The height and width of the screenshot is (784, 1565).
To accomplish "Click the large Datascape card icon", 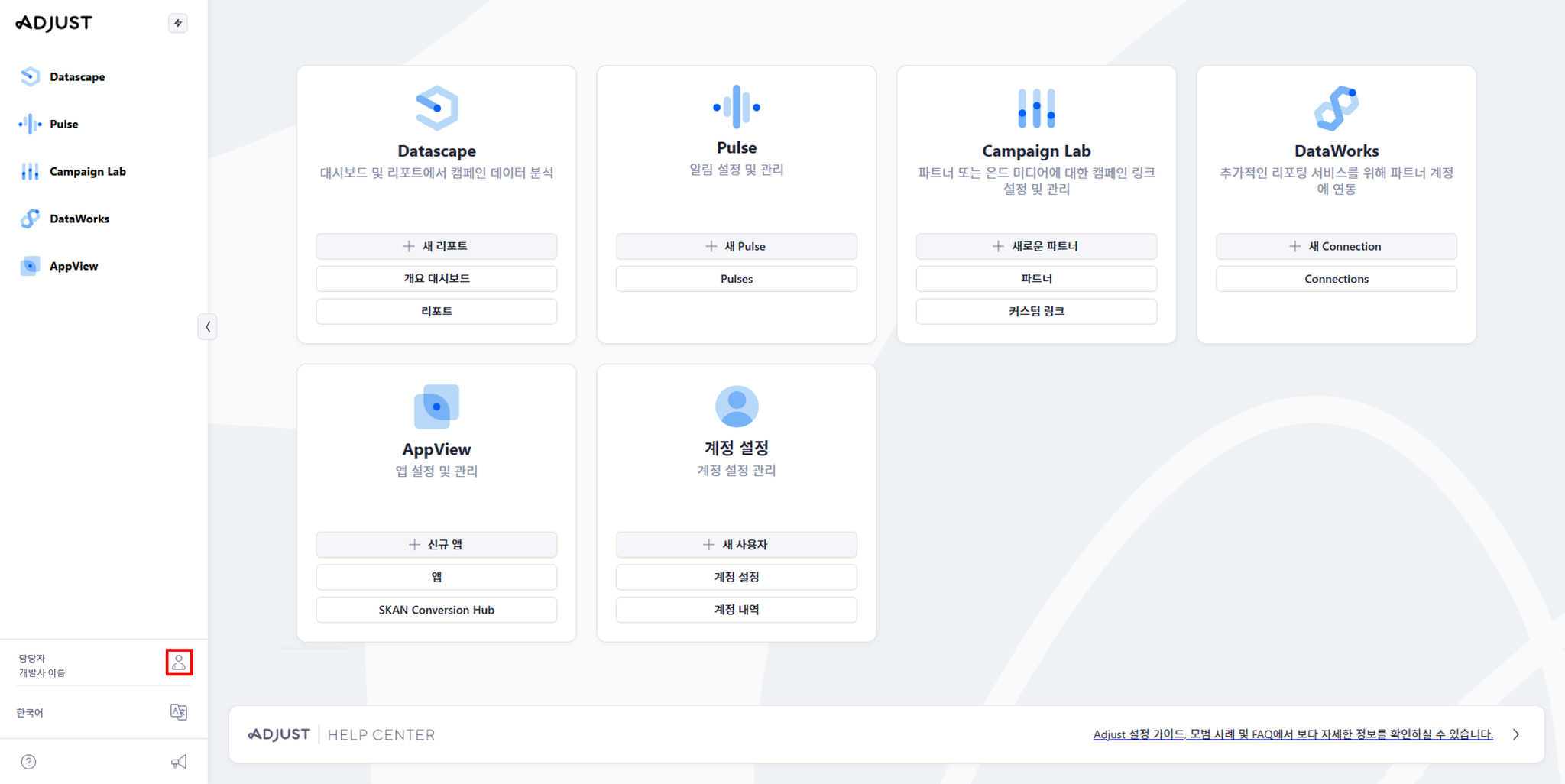I will click(436, 108).
